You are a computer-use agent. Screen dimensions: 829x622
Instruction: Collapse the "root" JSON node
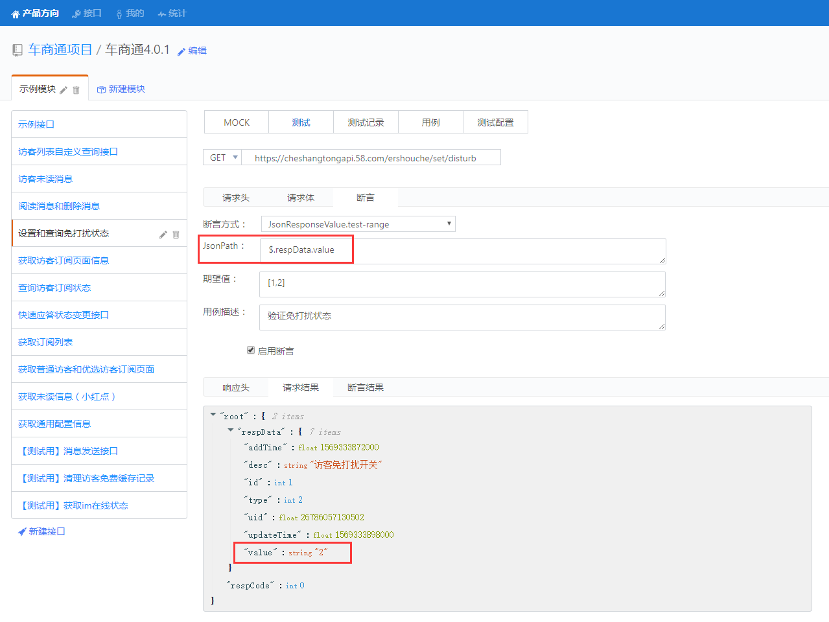coord(213,415)
